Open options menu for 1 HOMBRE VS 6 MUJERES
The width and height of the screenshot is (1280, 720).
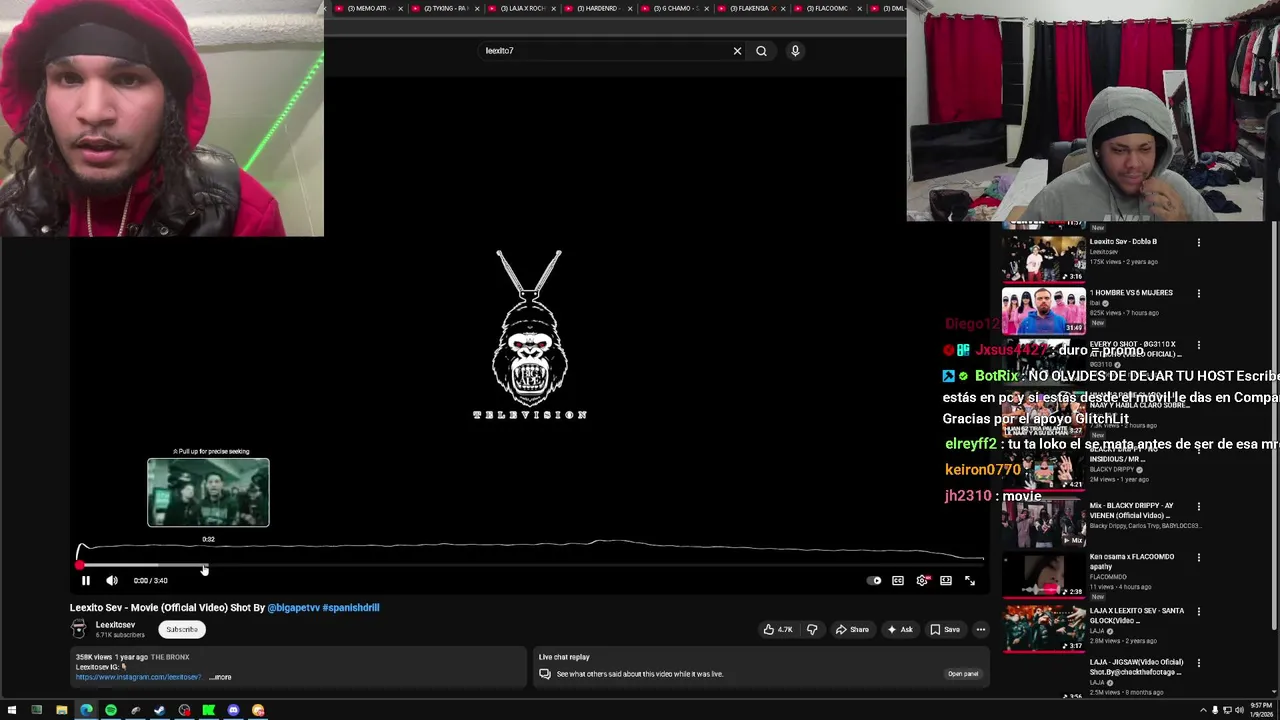tap(1199, 293)
